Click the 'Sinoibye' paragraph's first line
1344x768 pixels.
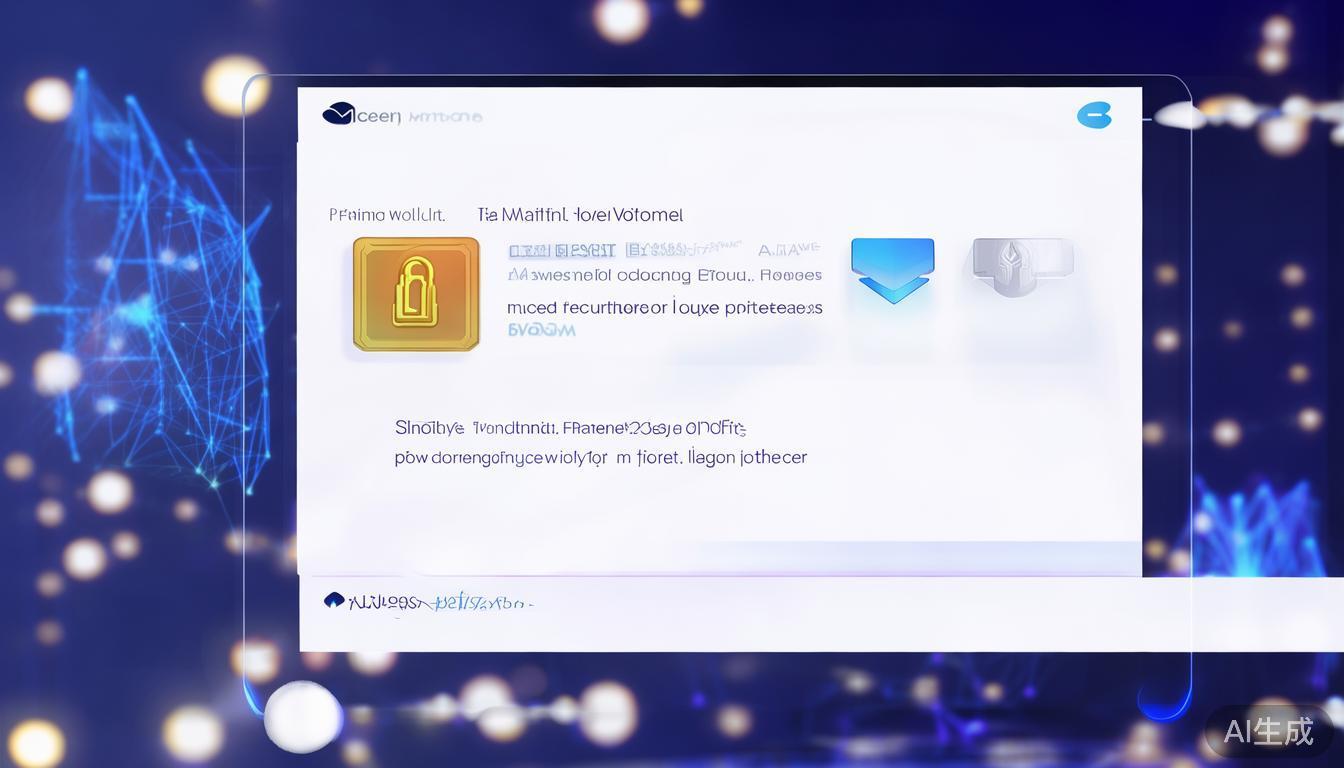[x=570, y=428]
